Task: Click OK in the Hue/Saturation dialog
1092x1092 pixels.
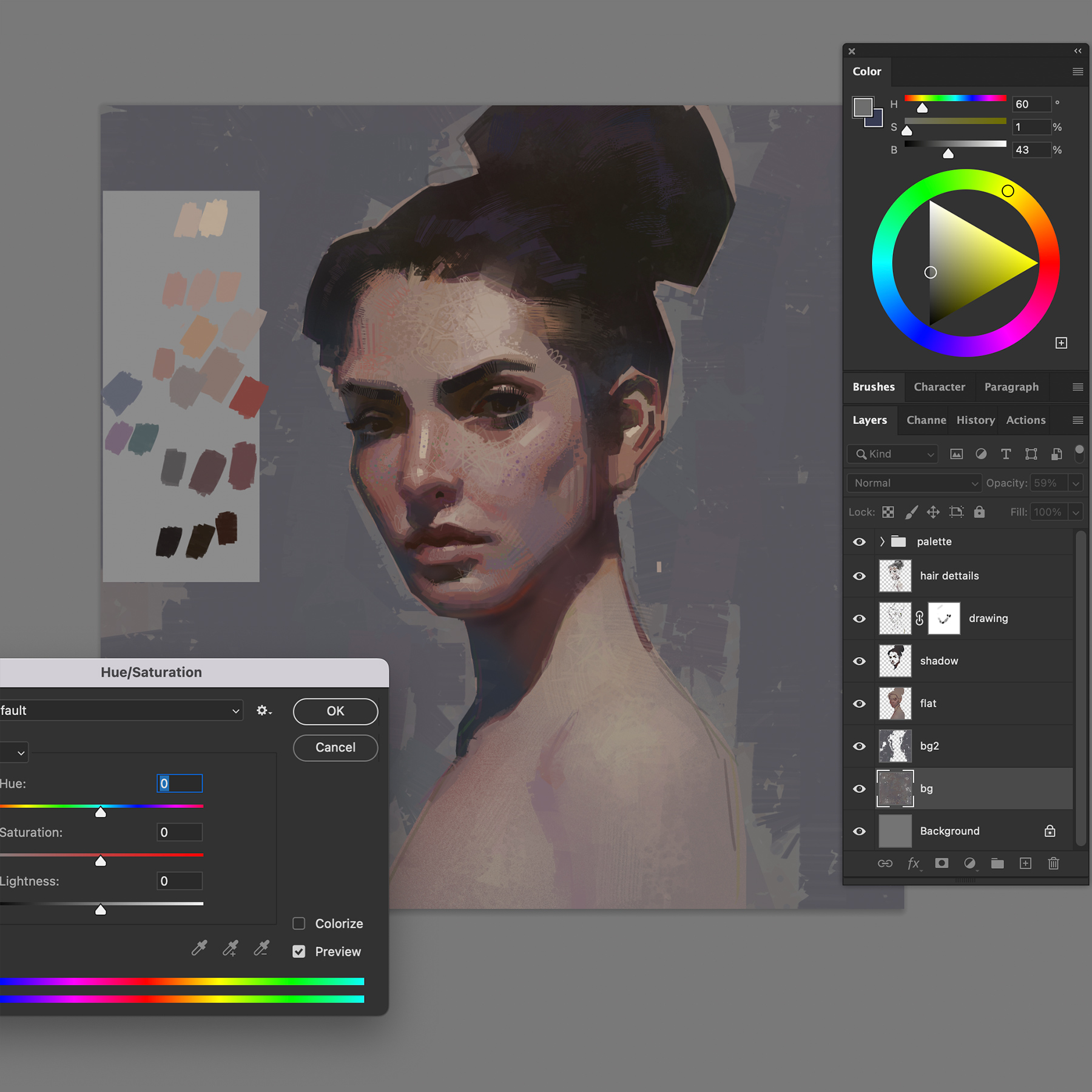Action: (x=335, y=711)
